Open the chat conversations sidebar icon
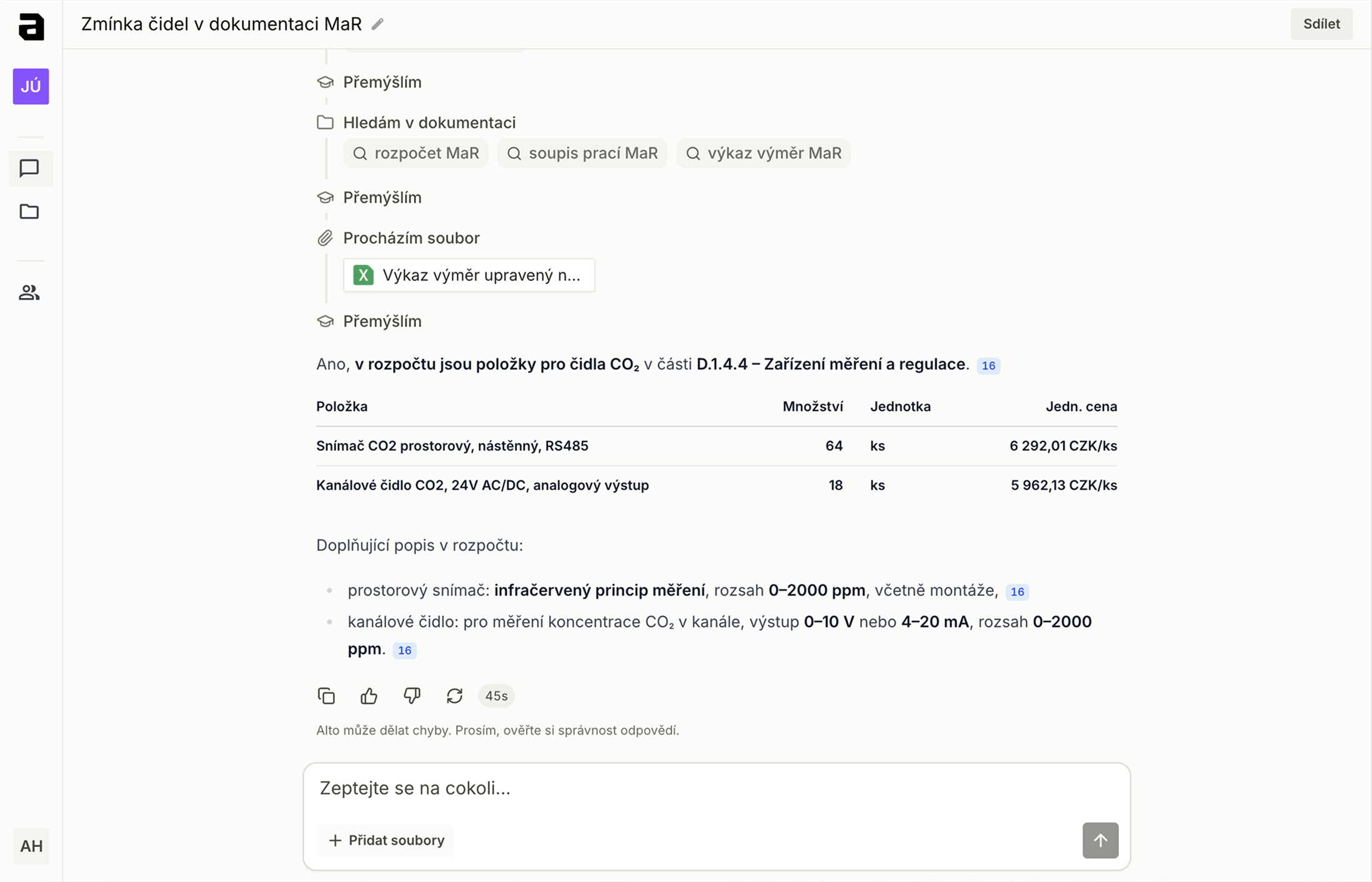1372x882 pixels. click(x=29, y=168)
